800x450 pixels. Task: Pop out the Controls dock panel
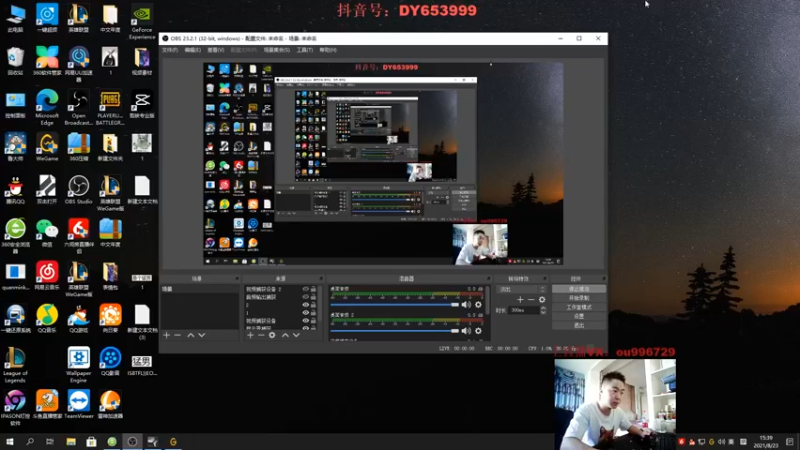(x=604, y=279)
